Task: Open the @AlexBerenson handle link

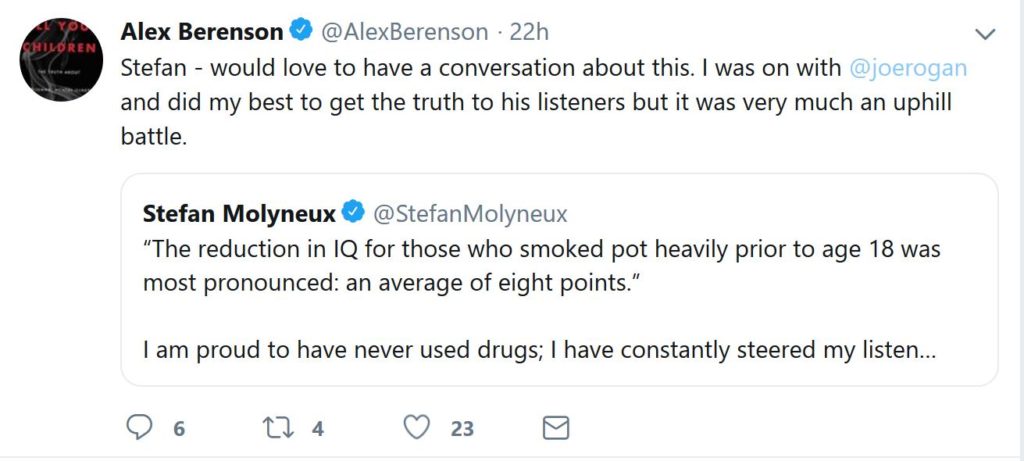Action: 404,32
